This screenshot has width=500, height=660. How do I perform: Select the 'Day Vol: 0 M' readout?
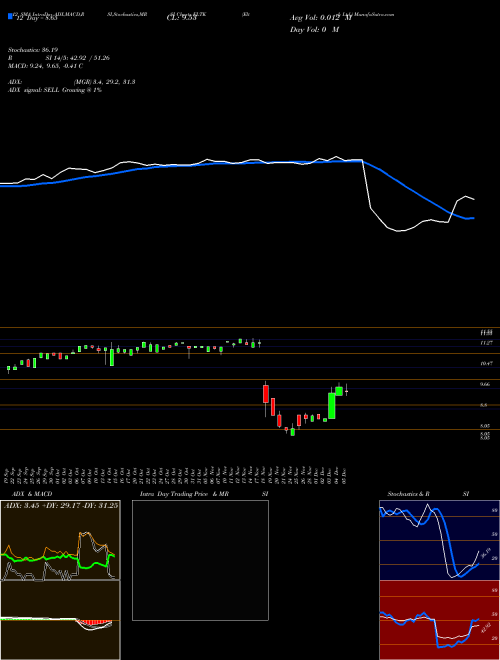pos(314,30)
